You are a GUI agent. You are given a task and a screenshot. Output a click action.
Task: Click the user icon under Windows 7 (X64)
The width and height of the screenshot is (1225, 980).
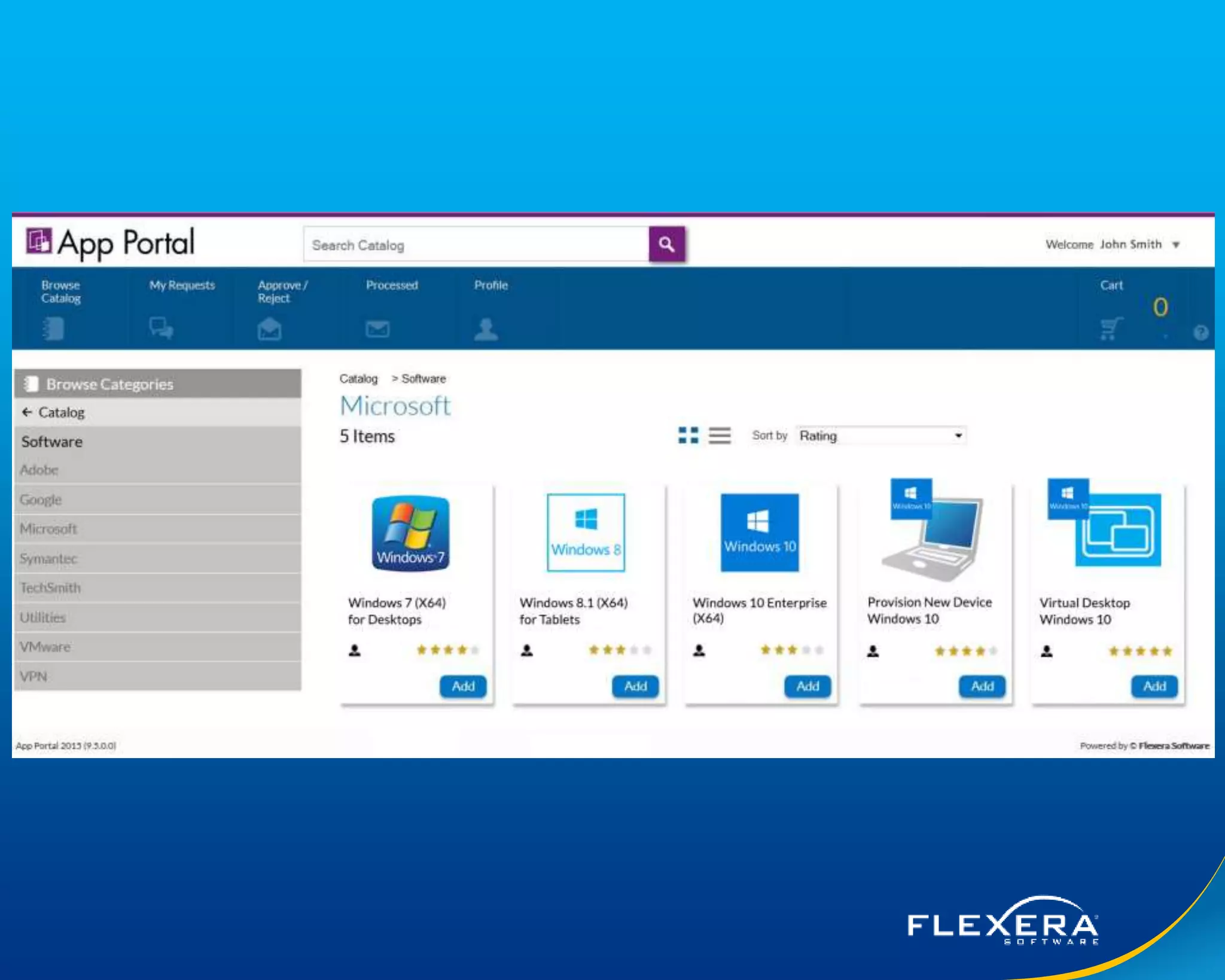point(355,650)
